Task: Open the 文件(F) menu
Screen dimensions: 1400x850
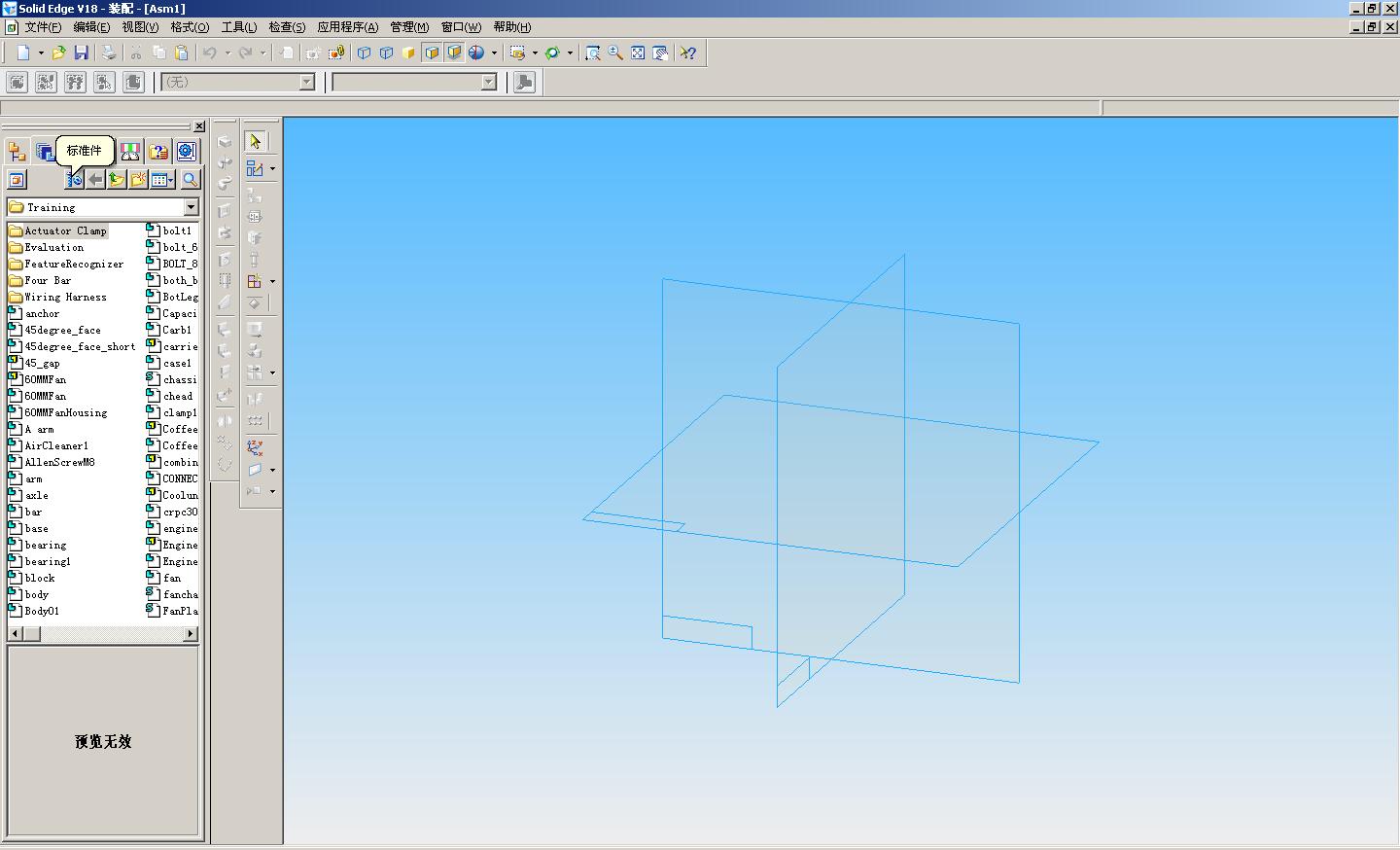Action: click(x=43, y=27)
